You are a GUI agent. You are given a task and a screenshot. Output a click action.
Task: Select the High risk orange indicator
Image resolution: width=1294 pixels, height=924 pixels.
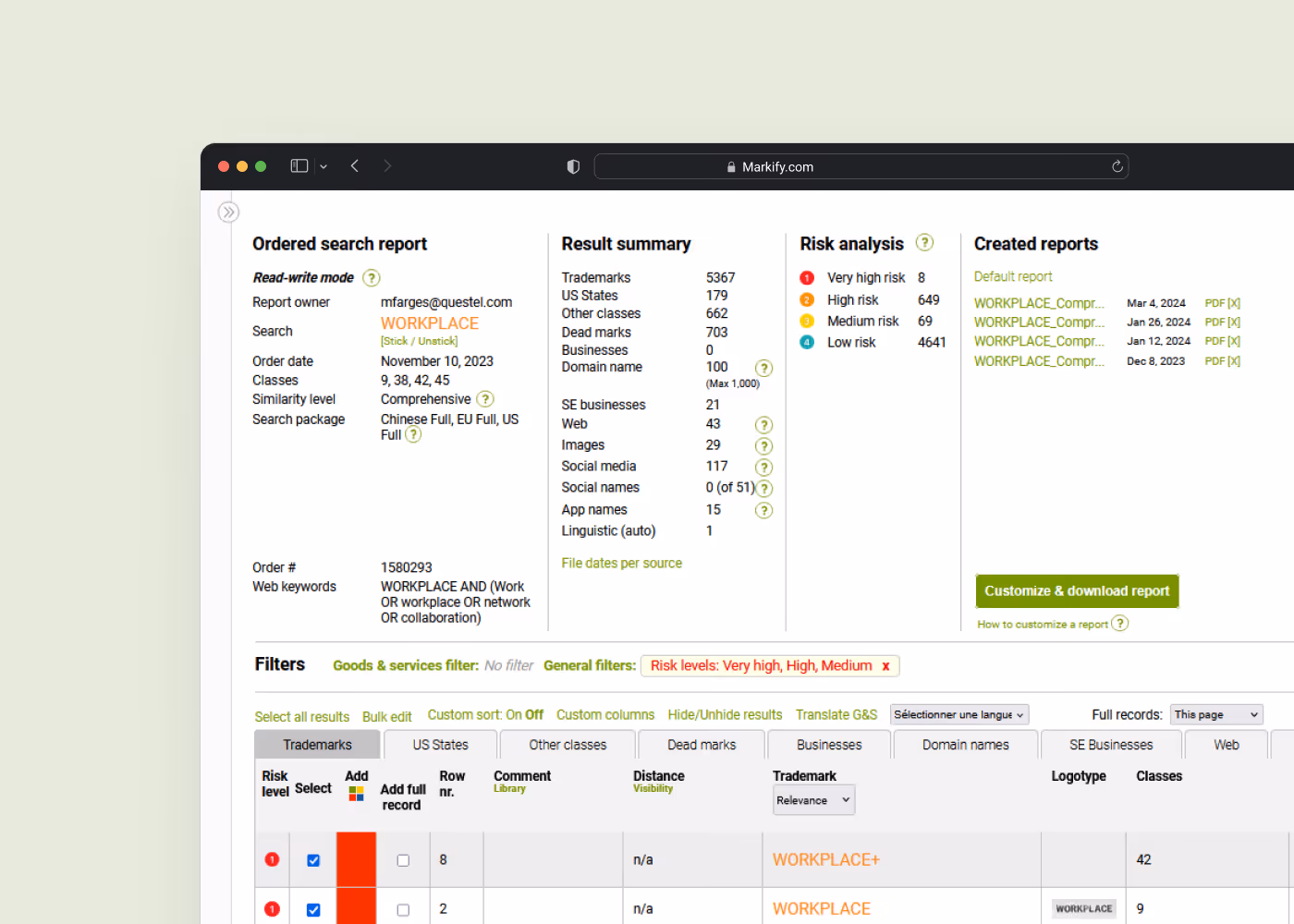point(807,299)
